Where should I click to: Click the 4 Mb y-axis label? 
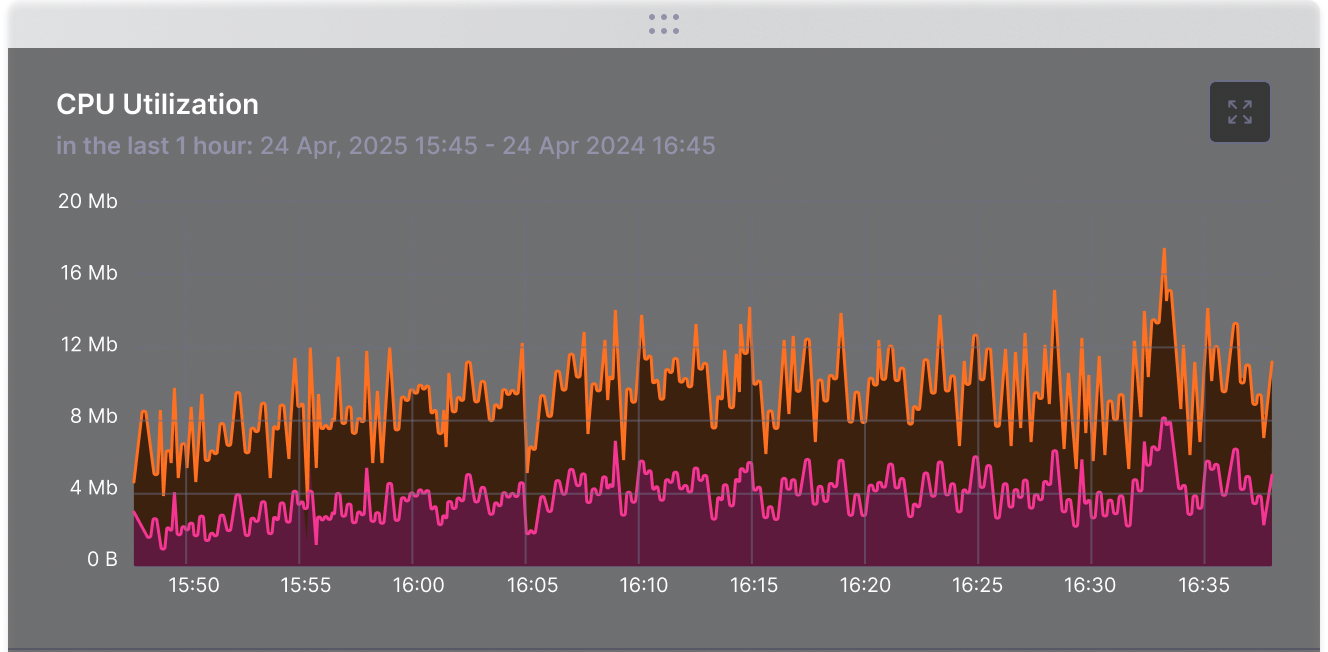[x=93, y=488]
